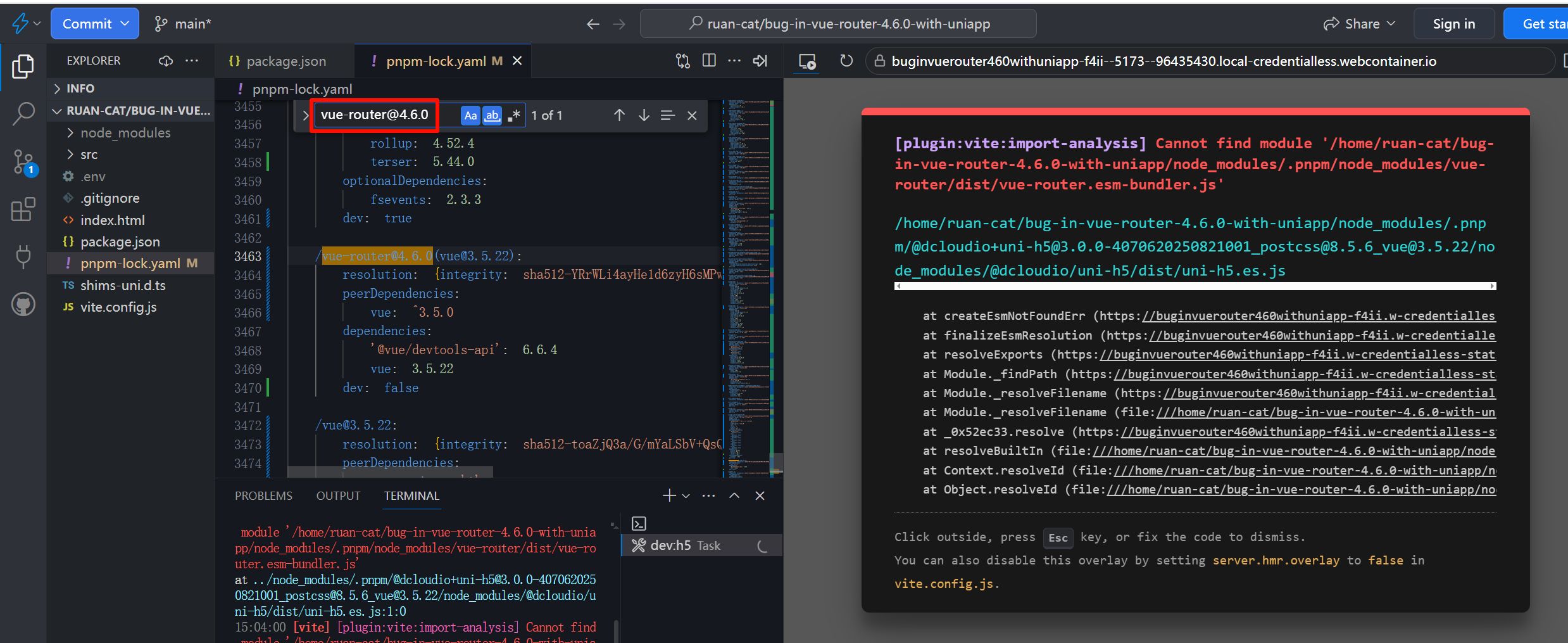The height and width of the screenshot is (643, 1568).
Task: Toggle Match Whole Word option
Action: pos(492,115)
